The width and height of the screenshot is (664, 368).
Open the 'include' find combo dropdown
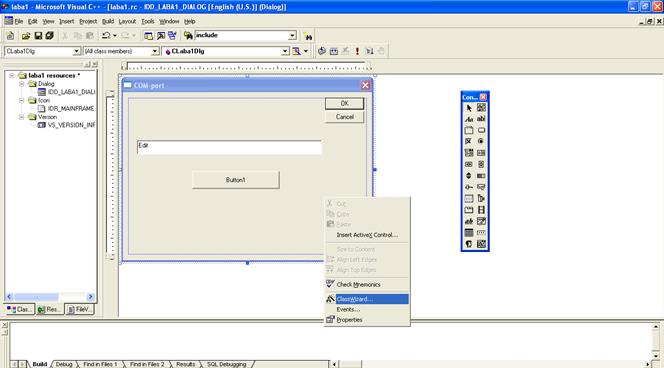(292, 36)
